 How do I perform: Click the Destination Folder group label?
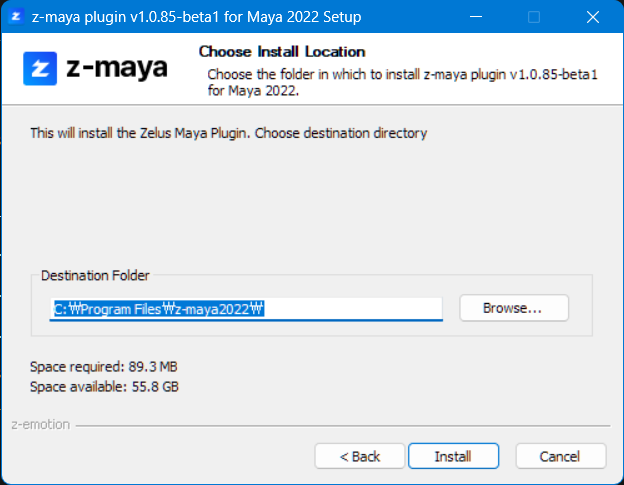(x=94, y=275)
